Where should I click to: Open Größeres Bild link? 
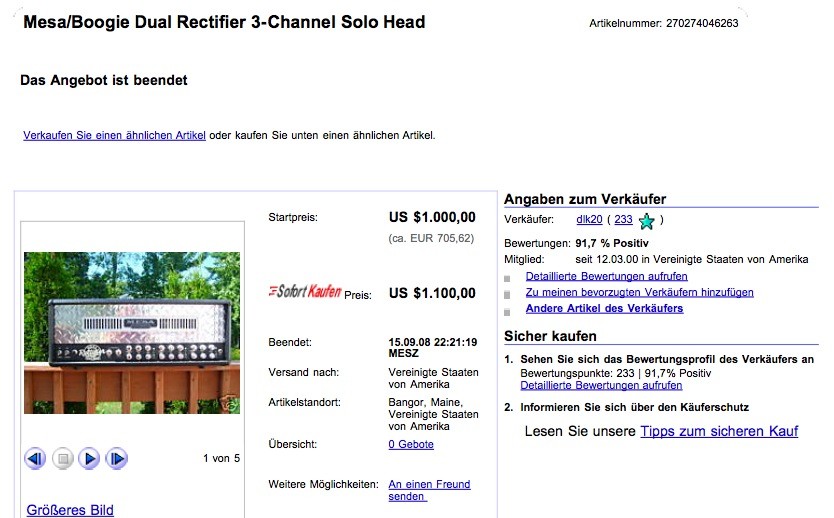point(70,510)
